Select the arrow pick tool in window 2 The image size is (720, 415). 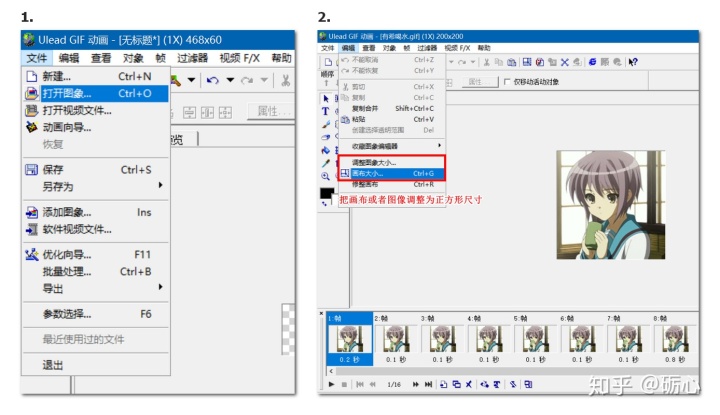[x=326, y=99]
